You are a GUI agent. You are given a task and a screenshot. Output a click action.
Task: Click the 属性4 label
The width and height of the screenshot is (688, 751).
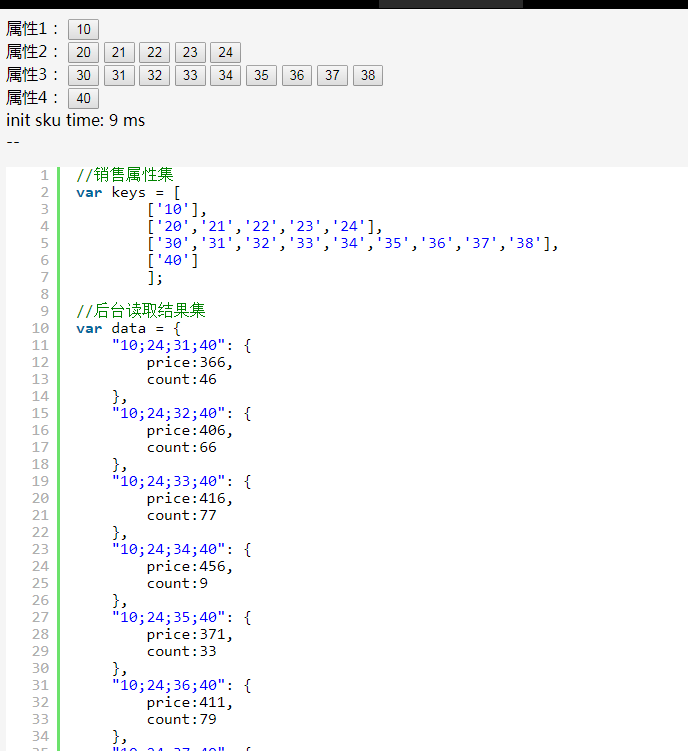[x=32, y=98]
